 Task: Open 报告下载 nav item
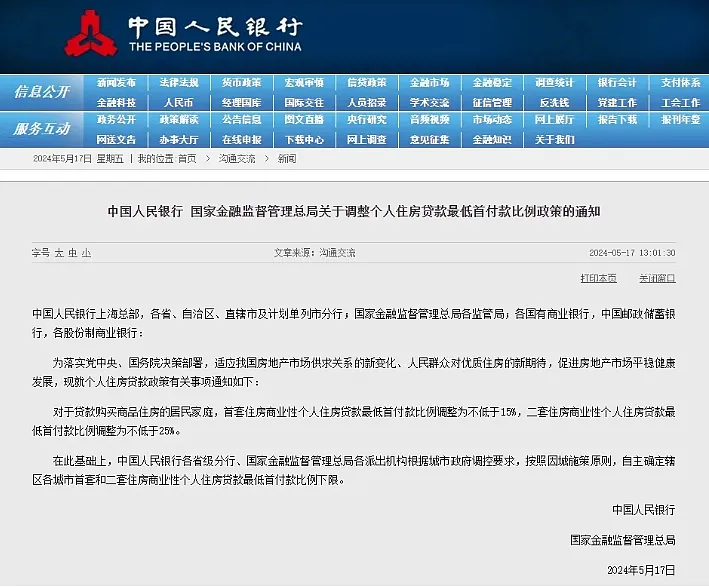tap(617, 120)
